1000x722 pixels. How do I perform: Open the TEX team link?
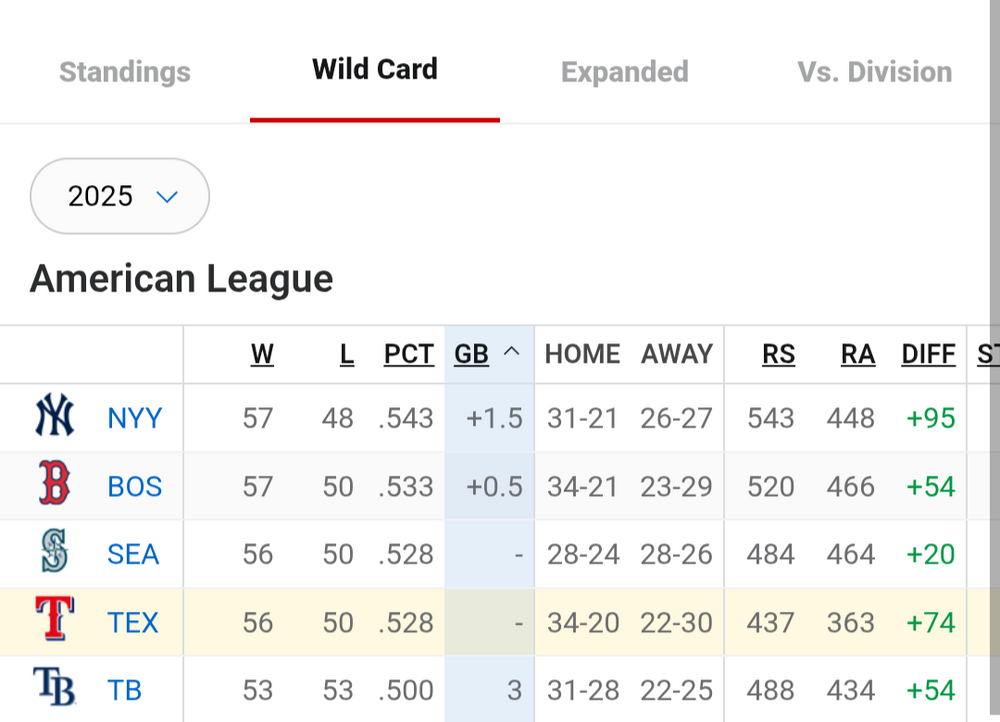point(133,622)
